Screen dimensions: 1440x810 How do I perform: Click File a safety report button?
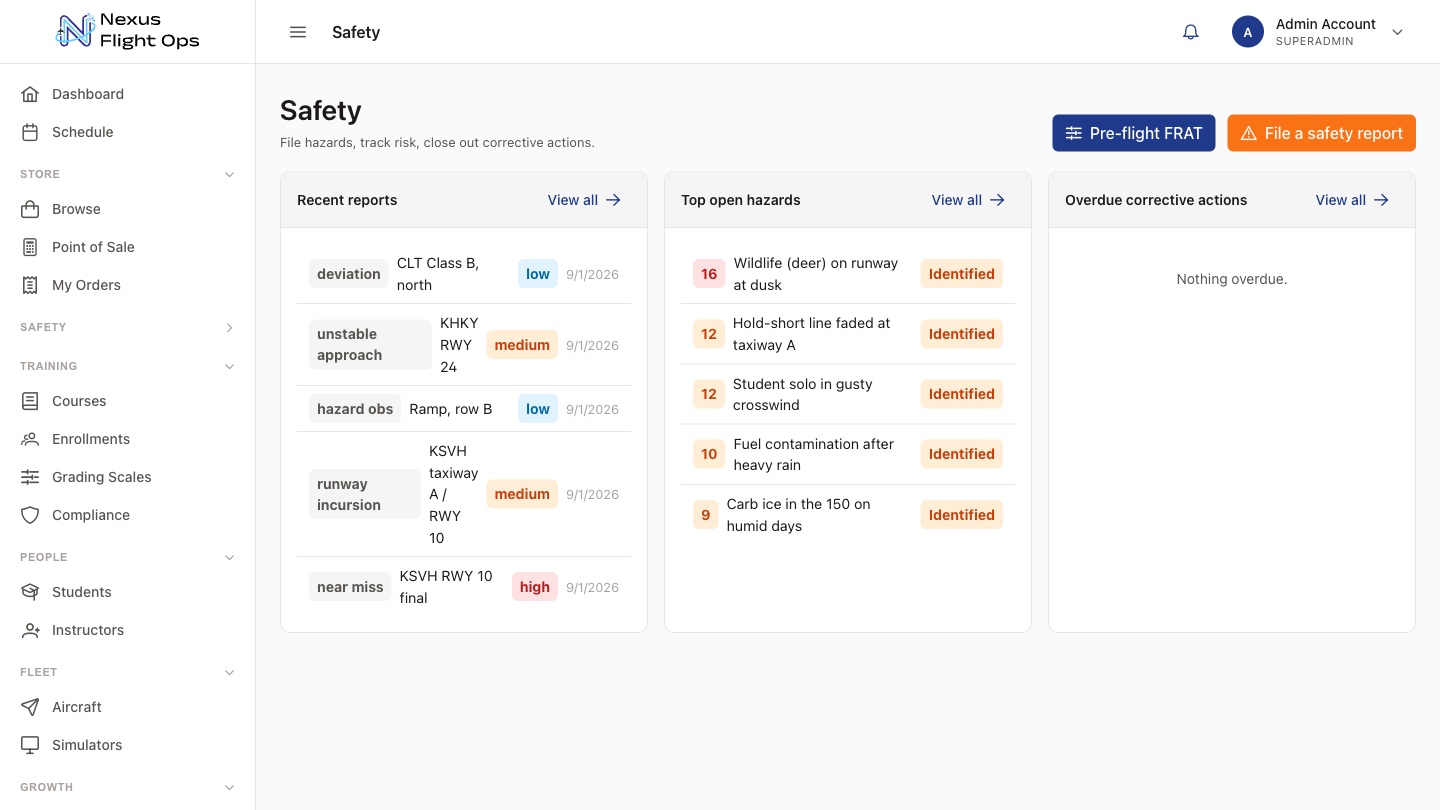coord(1322,133)
